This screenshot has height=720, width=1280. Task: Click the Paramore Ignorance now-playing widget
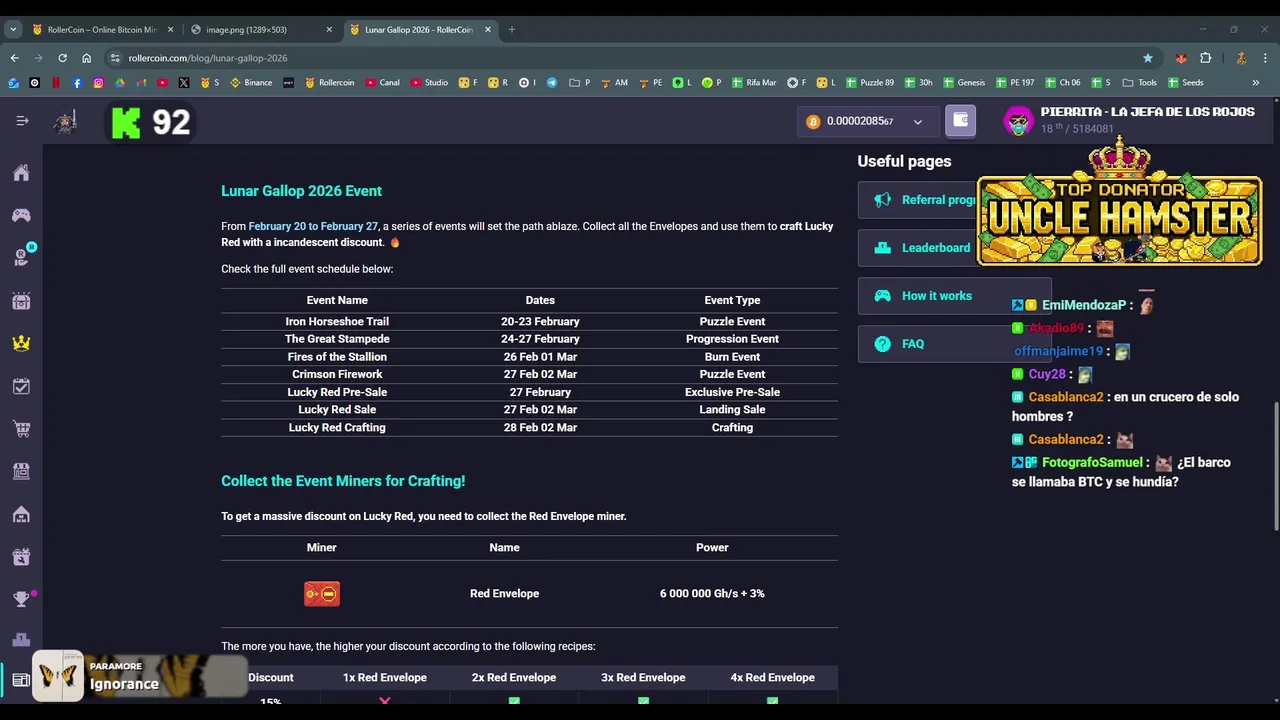point(140,675)
